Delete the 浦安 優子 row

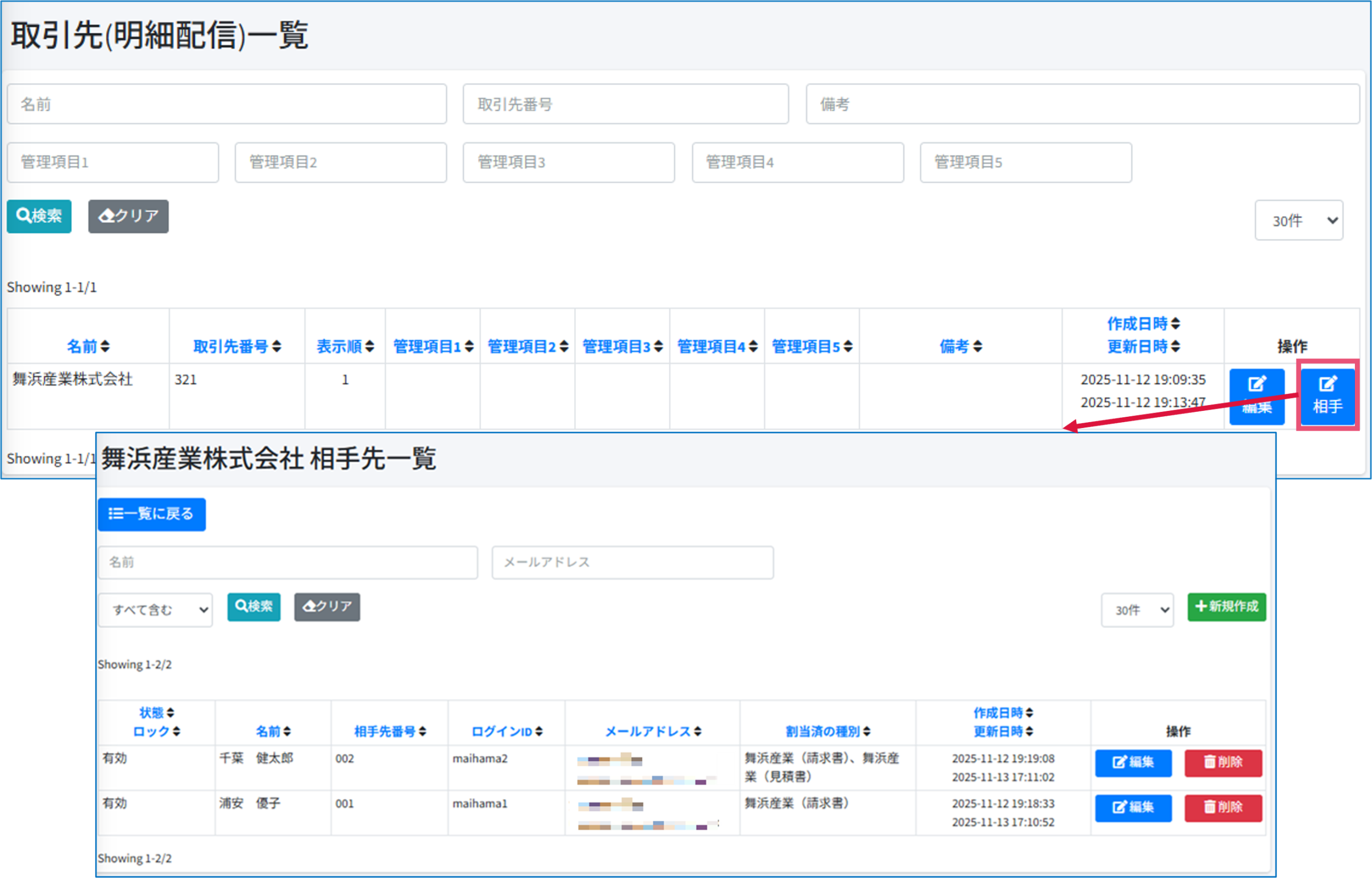tap(1222, 807)
